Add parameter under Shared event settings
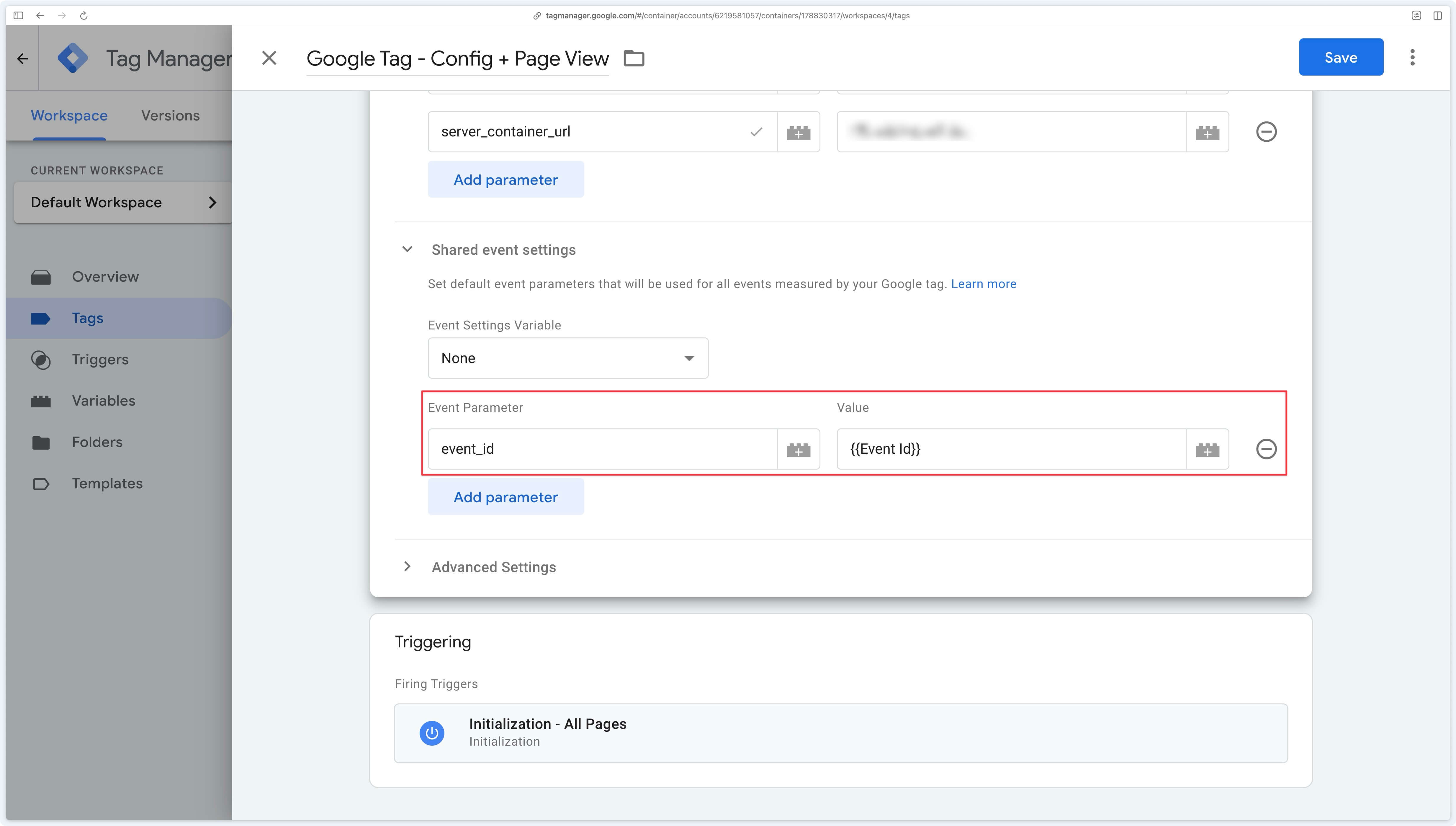Viewport: 1456px width, 826px height. (506, 496)
